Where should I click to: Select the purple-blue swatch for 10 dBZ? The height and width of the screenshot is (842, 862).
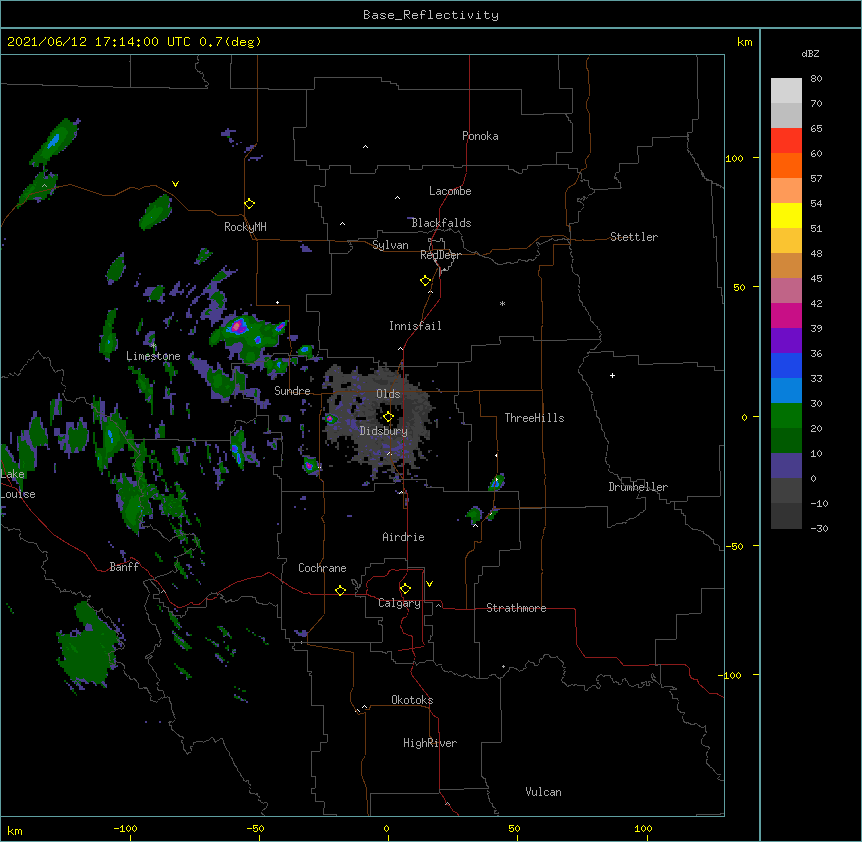[x=786, y=466]
